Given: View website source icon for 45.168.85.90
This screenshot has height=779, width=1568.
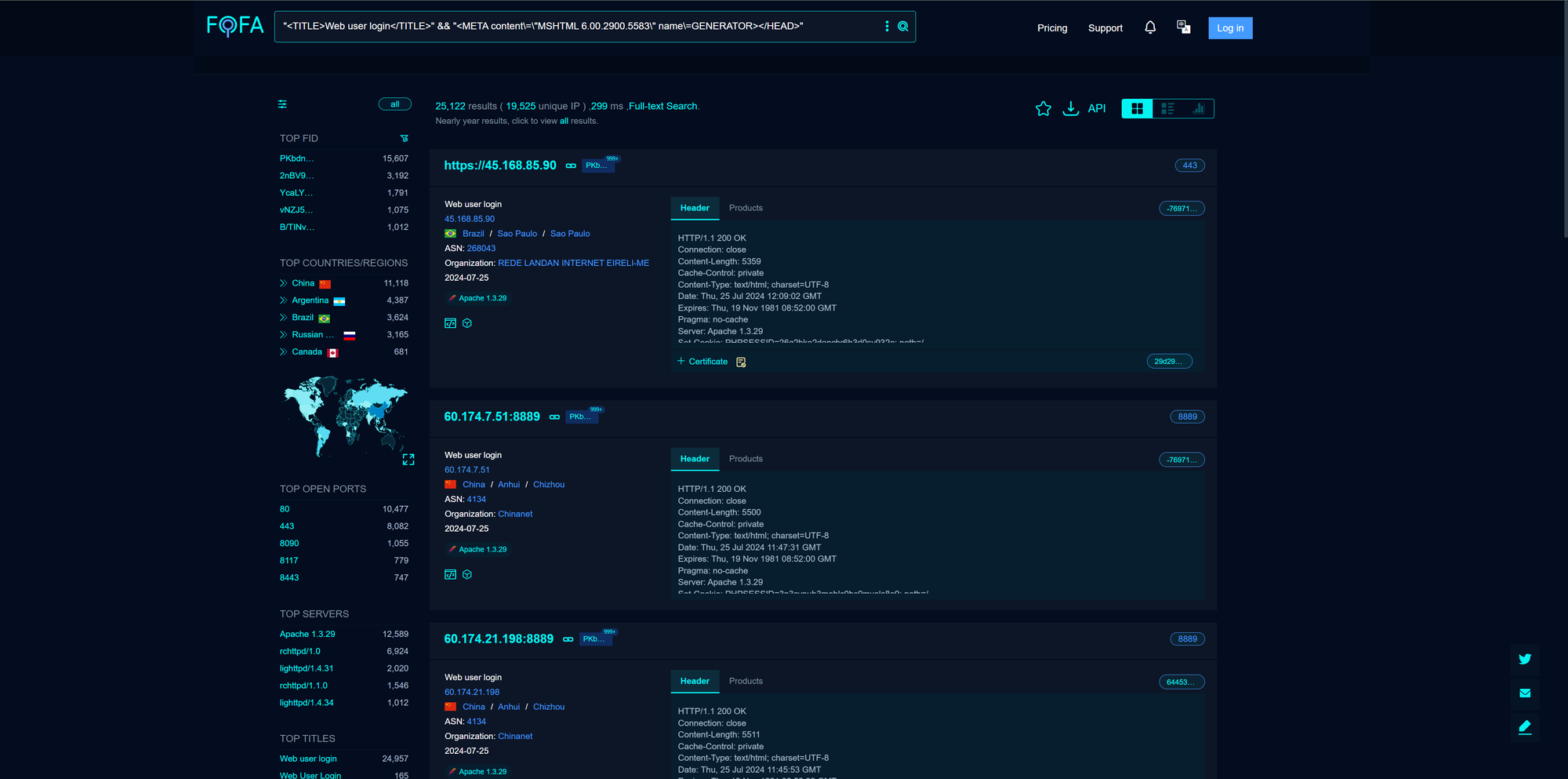Looking at the screenshot, I should tap(450, 323).
